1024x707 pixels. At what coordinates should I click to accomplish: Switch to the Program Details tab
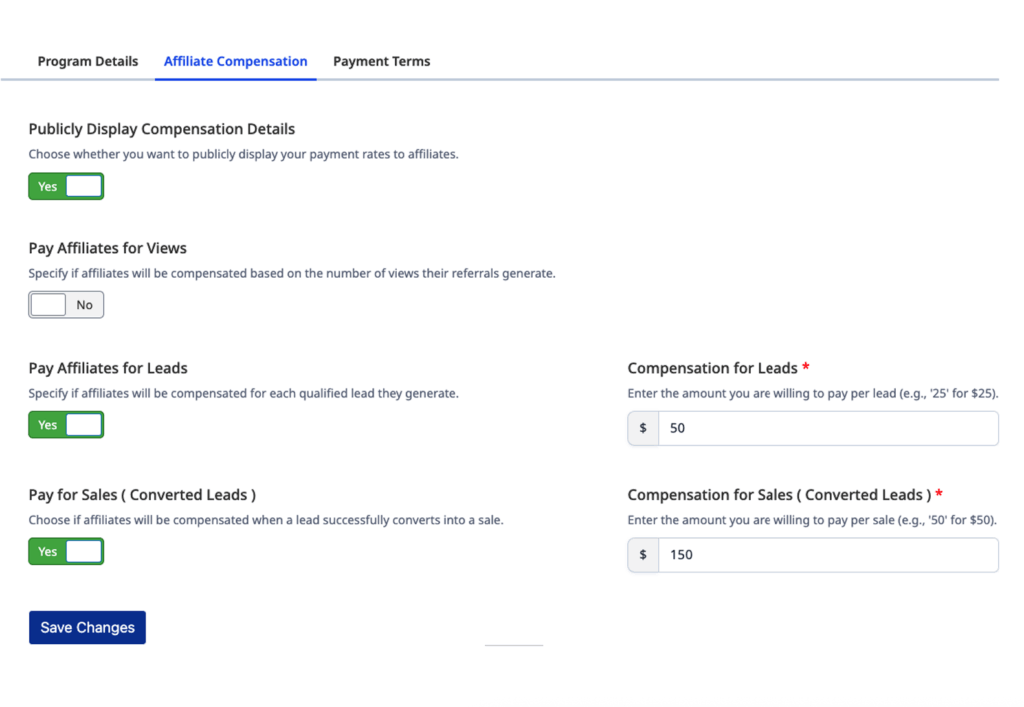[87, 61]
